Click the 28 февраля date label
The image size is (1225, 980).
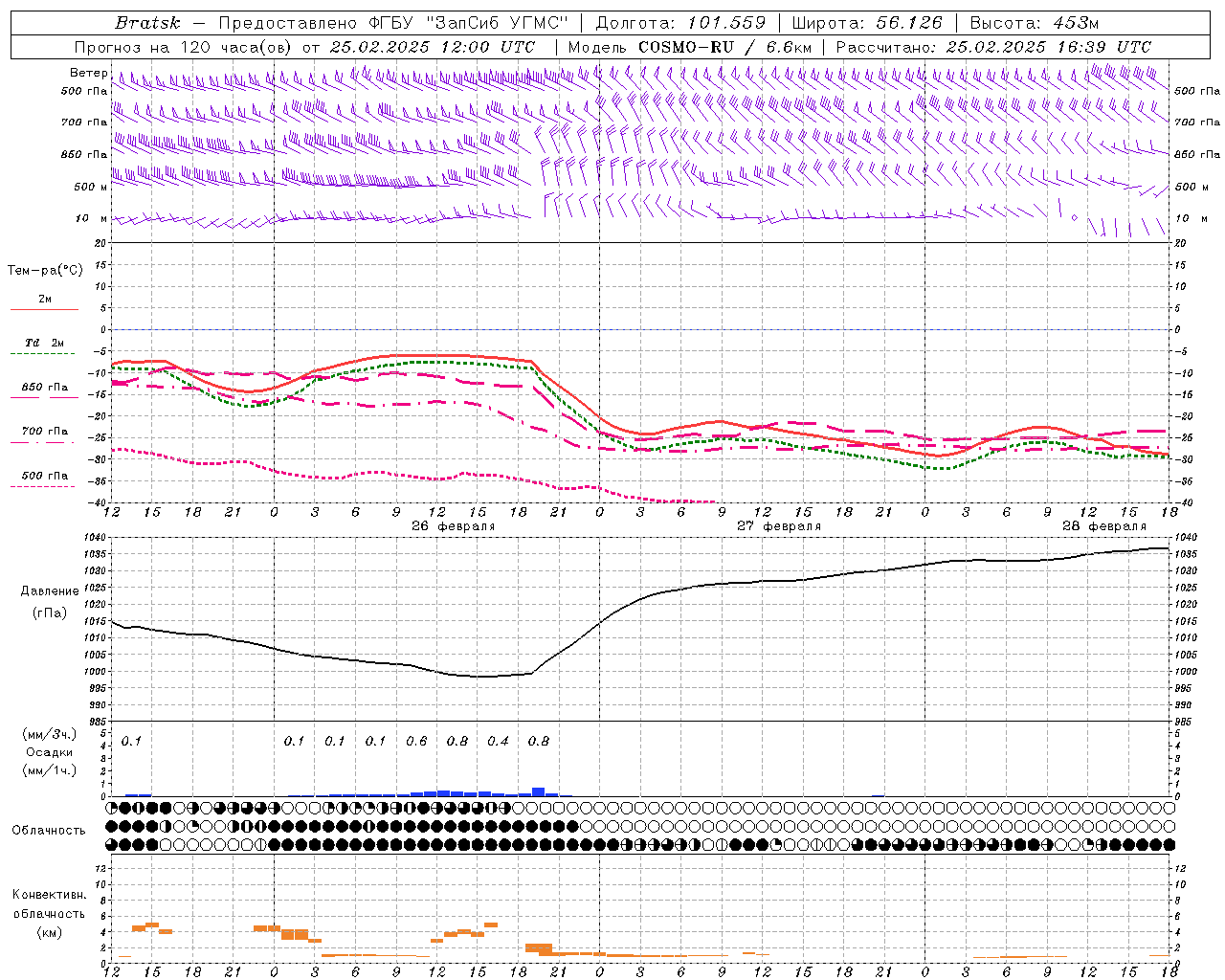1103,526
